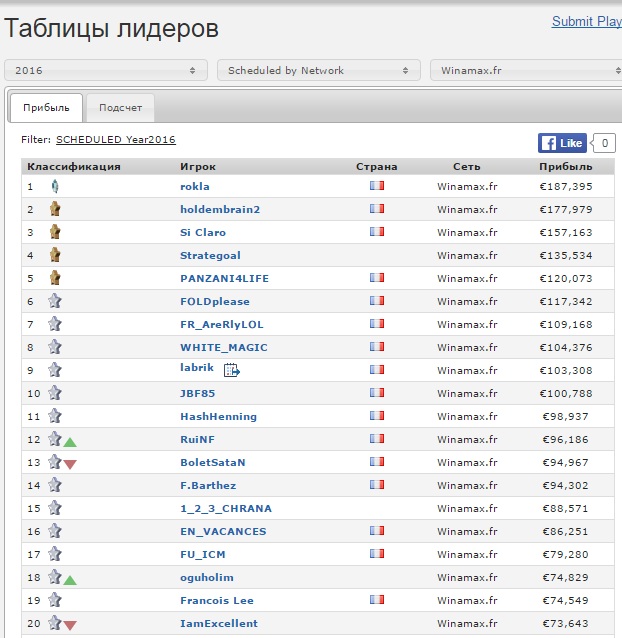This screenshot has width=622, height=638.
Task: Open player FOLDplease's profile
Action: coord(215,302)
